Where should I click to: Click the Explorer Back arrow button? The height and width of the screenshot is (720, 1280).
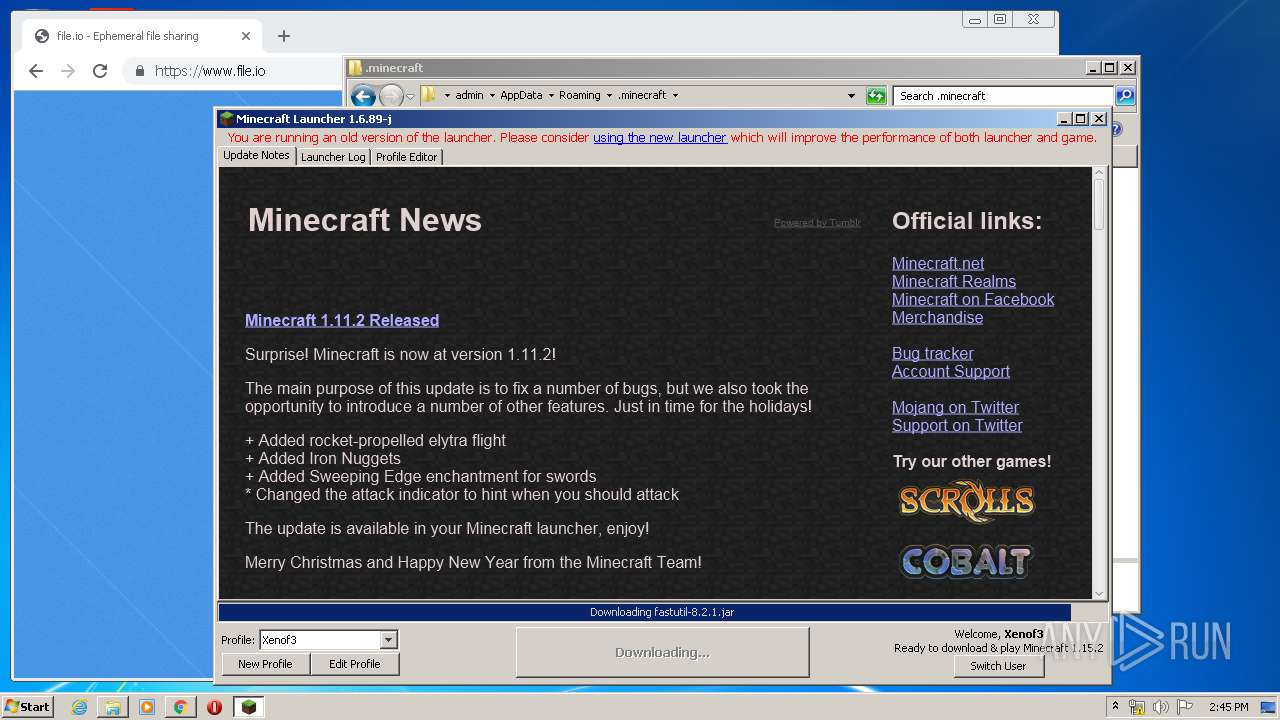(363, 96)
